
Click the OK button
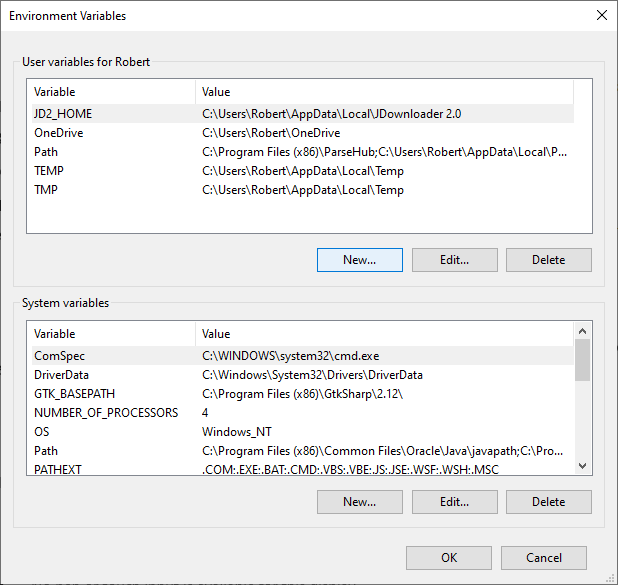coord(449,558)
